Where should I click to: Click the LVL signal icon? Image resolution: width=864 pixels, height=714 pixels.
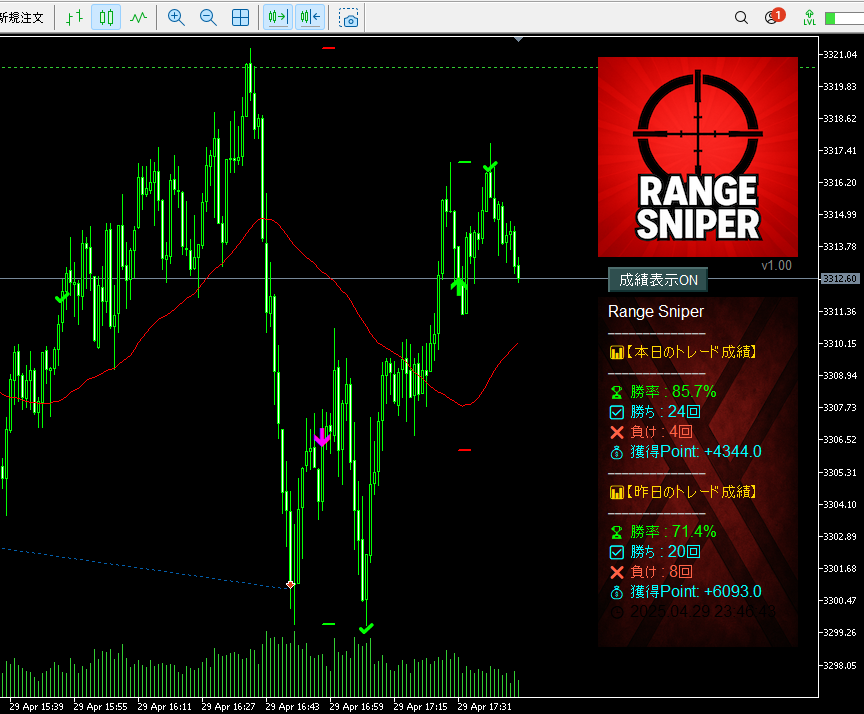[x=809, y=18]
